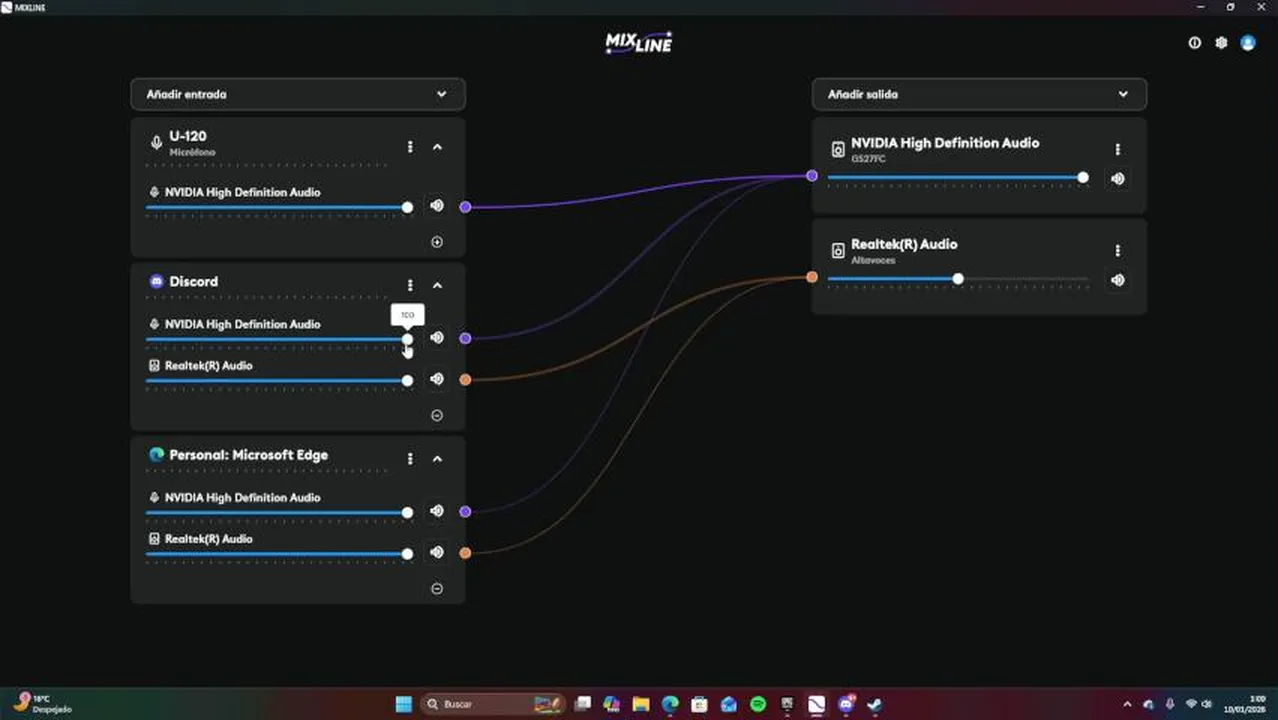Show hidden system tray icons
Image resolution: width=1278 pixels, height=720 pixels.
tap(1128, 704)
